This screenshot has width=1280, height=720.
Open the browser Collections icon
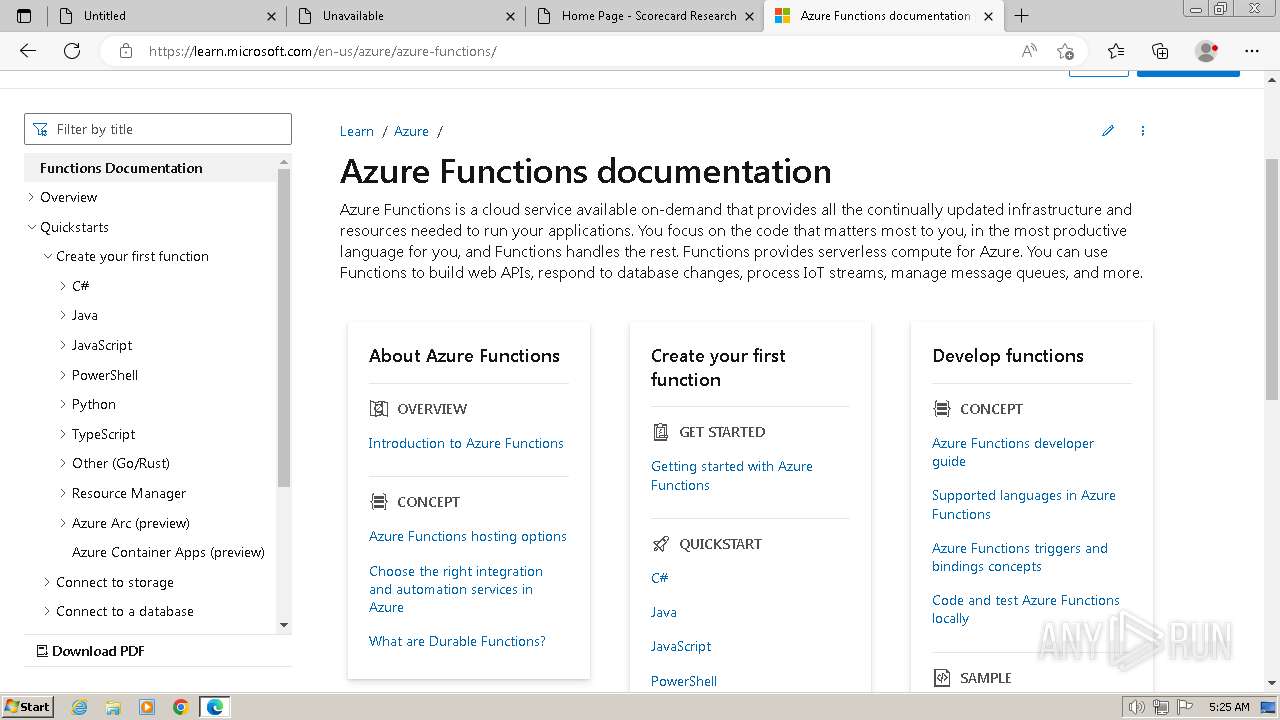[1160, 51]
